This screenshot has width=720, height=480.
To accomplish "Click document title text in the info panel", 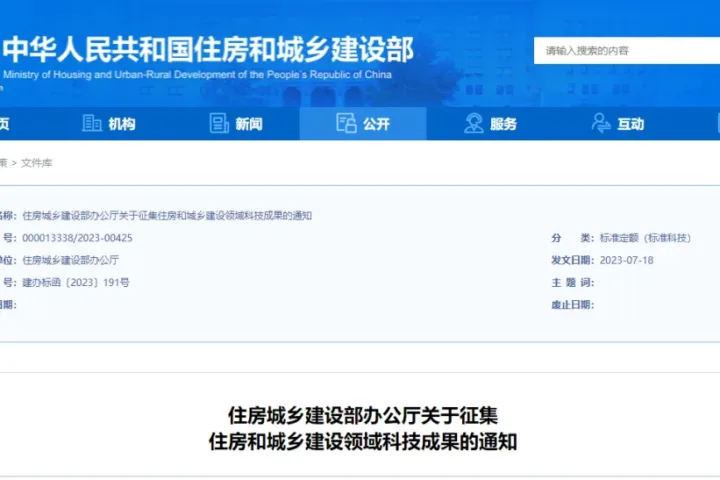I will (x=167, y=215).
